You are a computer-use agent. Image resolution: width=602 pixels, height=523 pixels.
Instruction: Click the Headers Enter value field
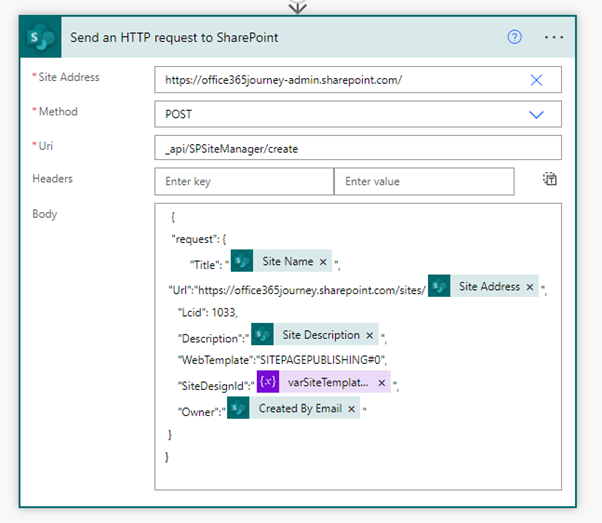click(424, 181)
